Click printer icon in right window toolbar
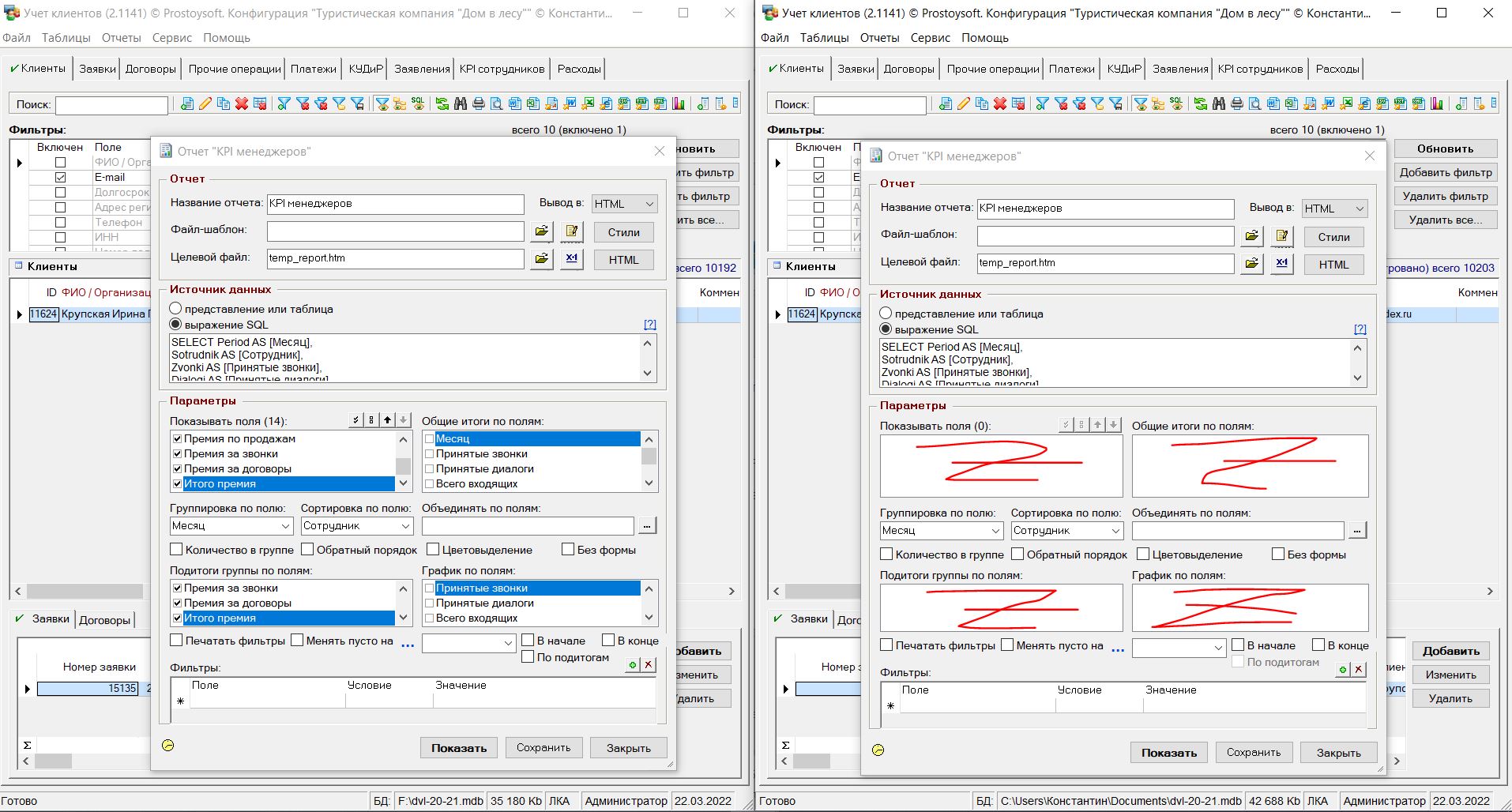This screenshot has height=812, width=1512. [x=1236, y=103]
